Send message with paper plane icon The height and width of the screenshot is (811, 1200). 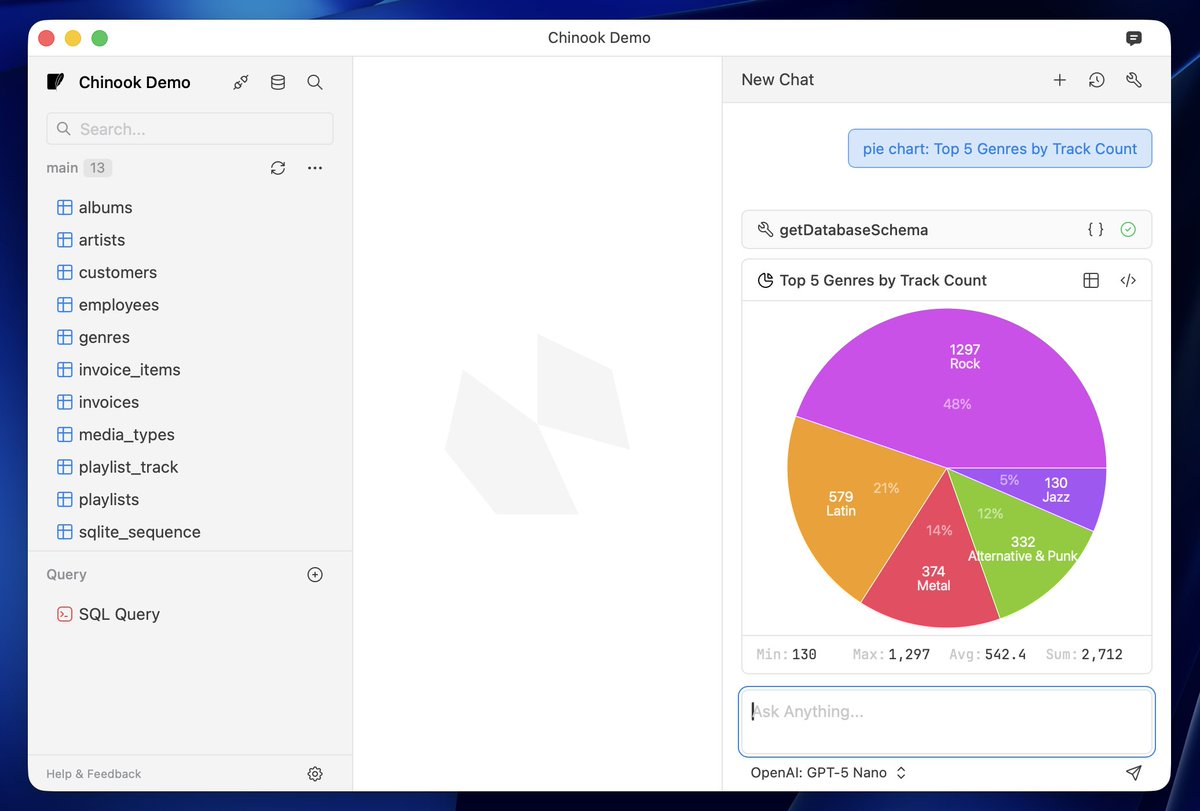coord(1133,772)
